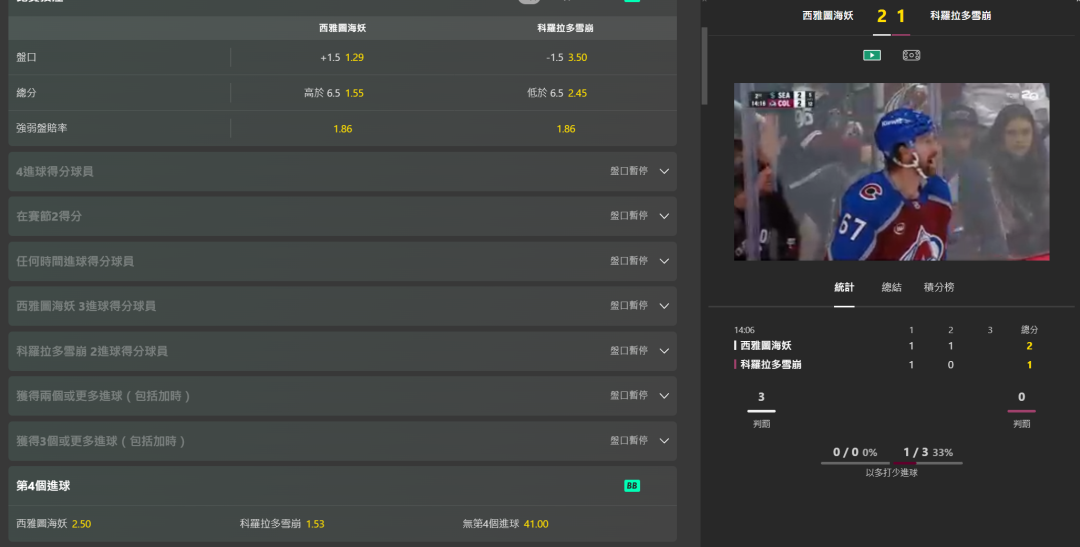Expand 獲得兩個或更多進球 market
Image resolution: width=1080 pixels, height=547 pixels.
pyautogui.click(x=664, y=396)
